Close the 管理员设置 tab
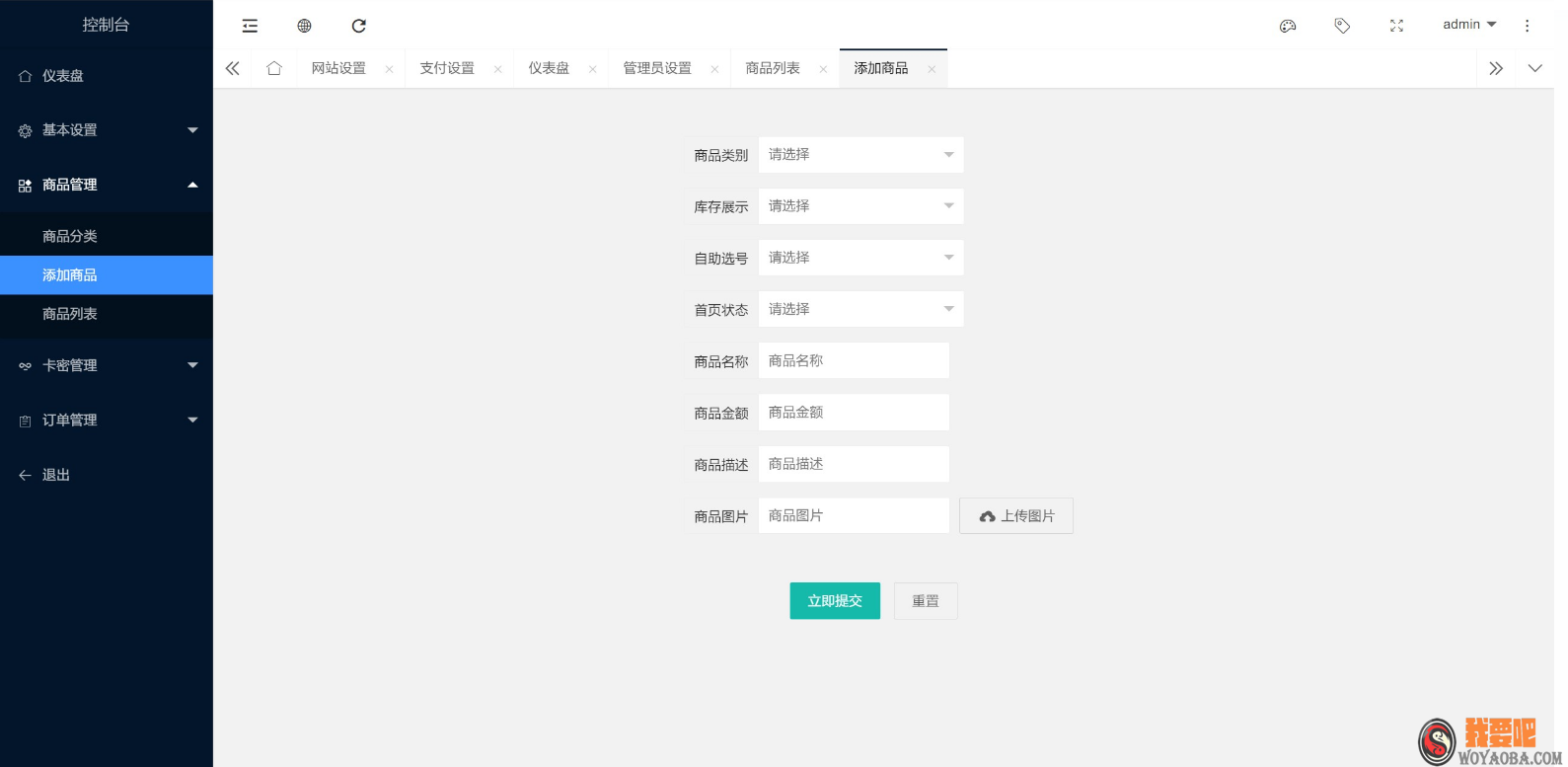This screenshot has width=1568, height=767. pyautogui.click(x=714, y=69)
